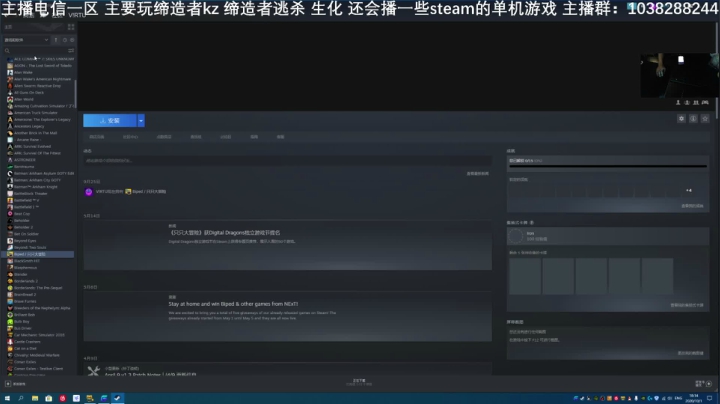Toggle favorite star for this game

click(x=705, y=119)
